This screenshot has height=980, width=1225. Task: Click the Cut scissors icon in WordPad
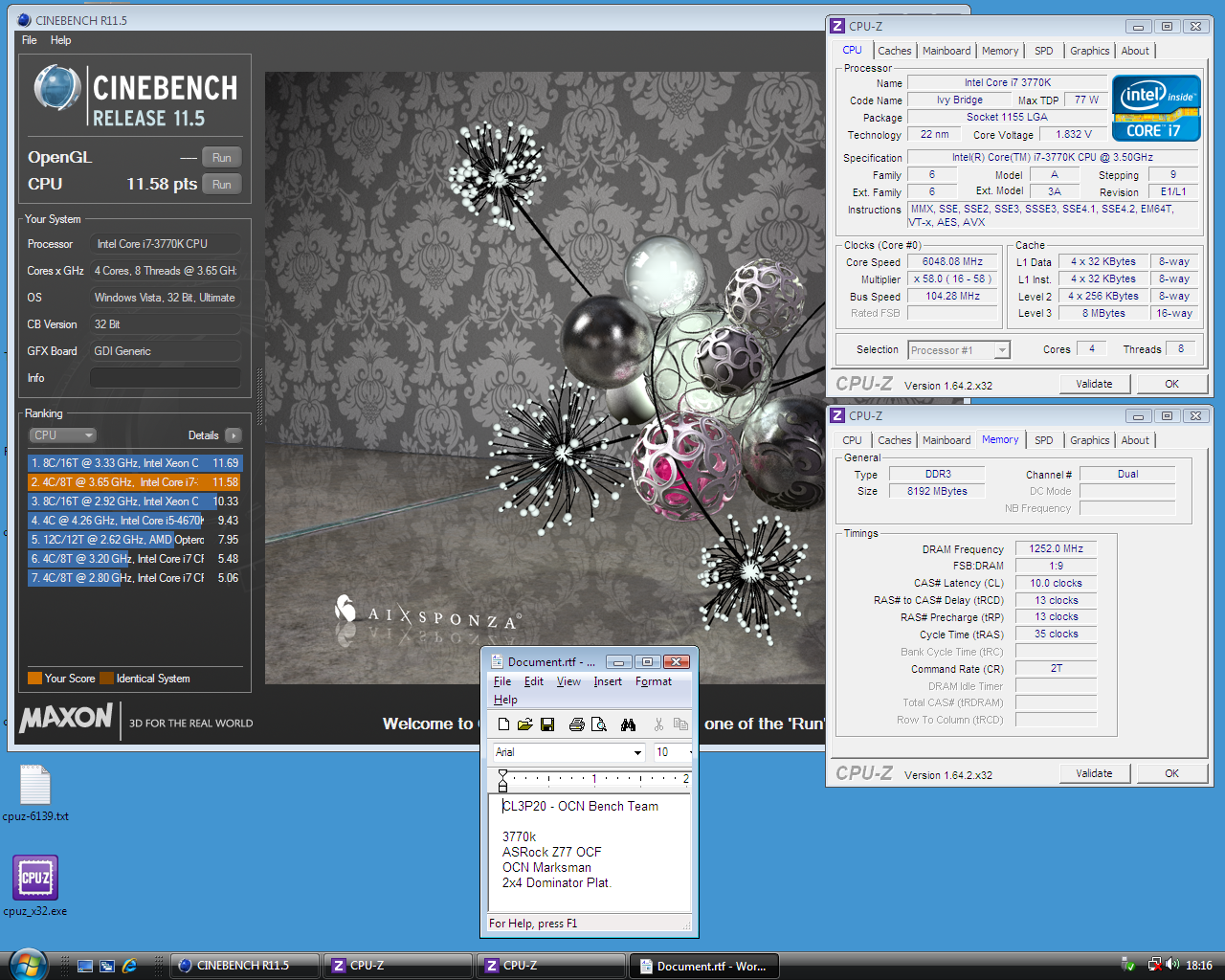point(658,724)
